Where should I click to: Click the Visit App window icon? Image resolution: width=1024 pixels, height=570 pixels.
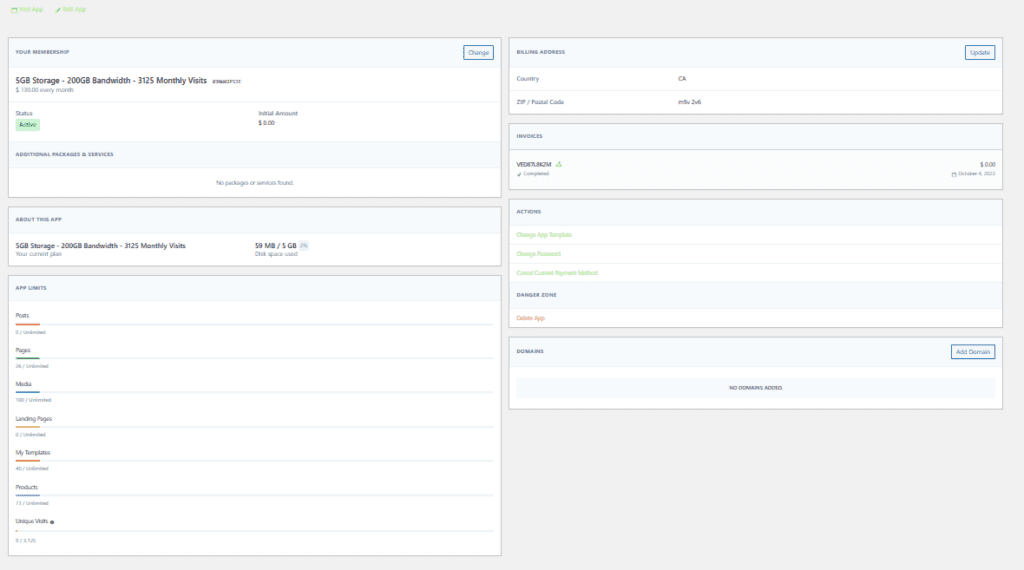click(13, 9)
